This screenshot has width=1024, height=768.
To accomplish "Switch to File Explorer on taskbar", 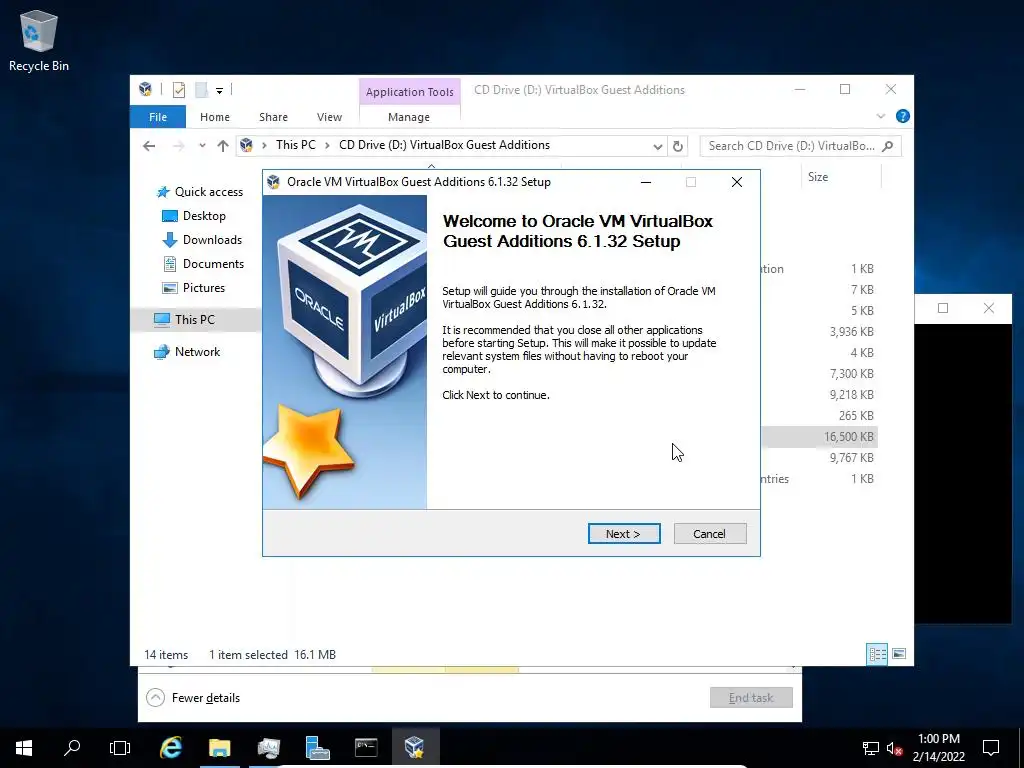I will [x=219, y=748].
